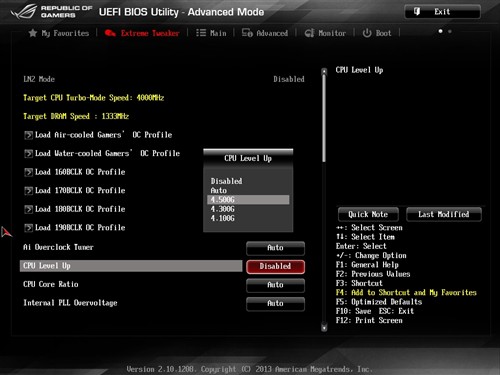Go to the Advanced tab

click(x=265, y=33)
